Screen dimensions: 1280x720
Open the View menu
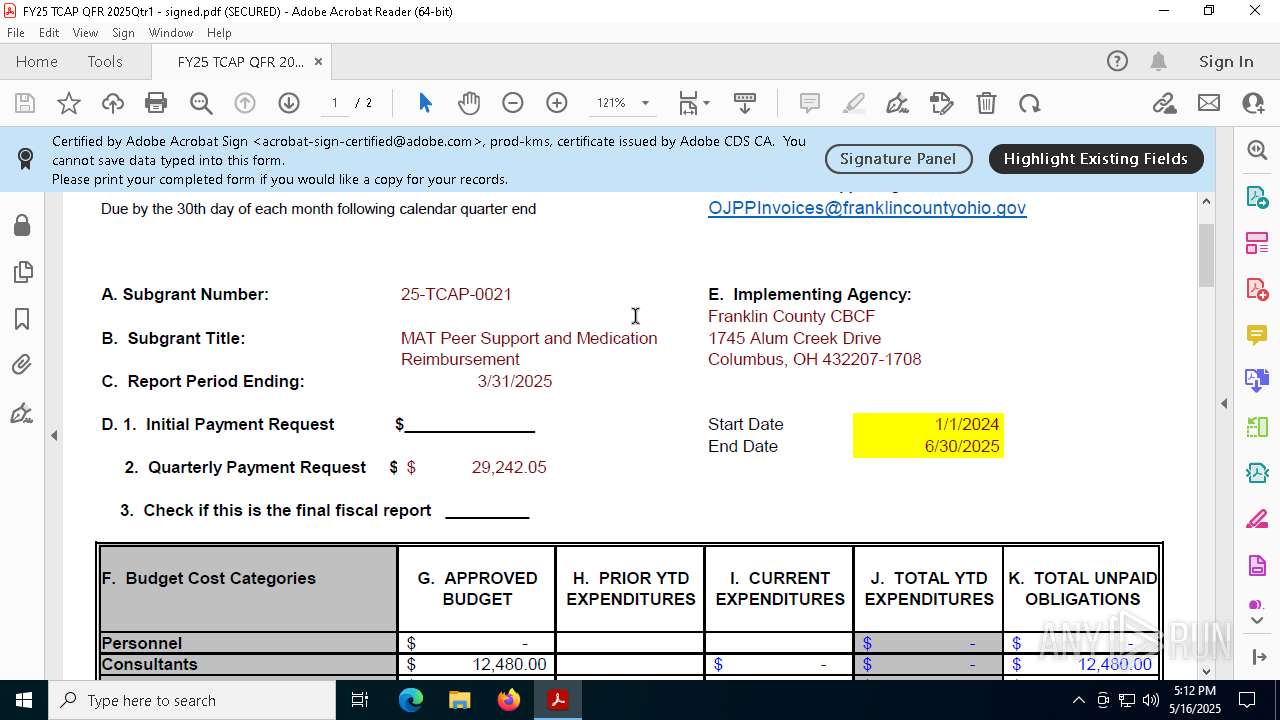[x=85, y=33]
